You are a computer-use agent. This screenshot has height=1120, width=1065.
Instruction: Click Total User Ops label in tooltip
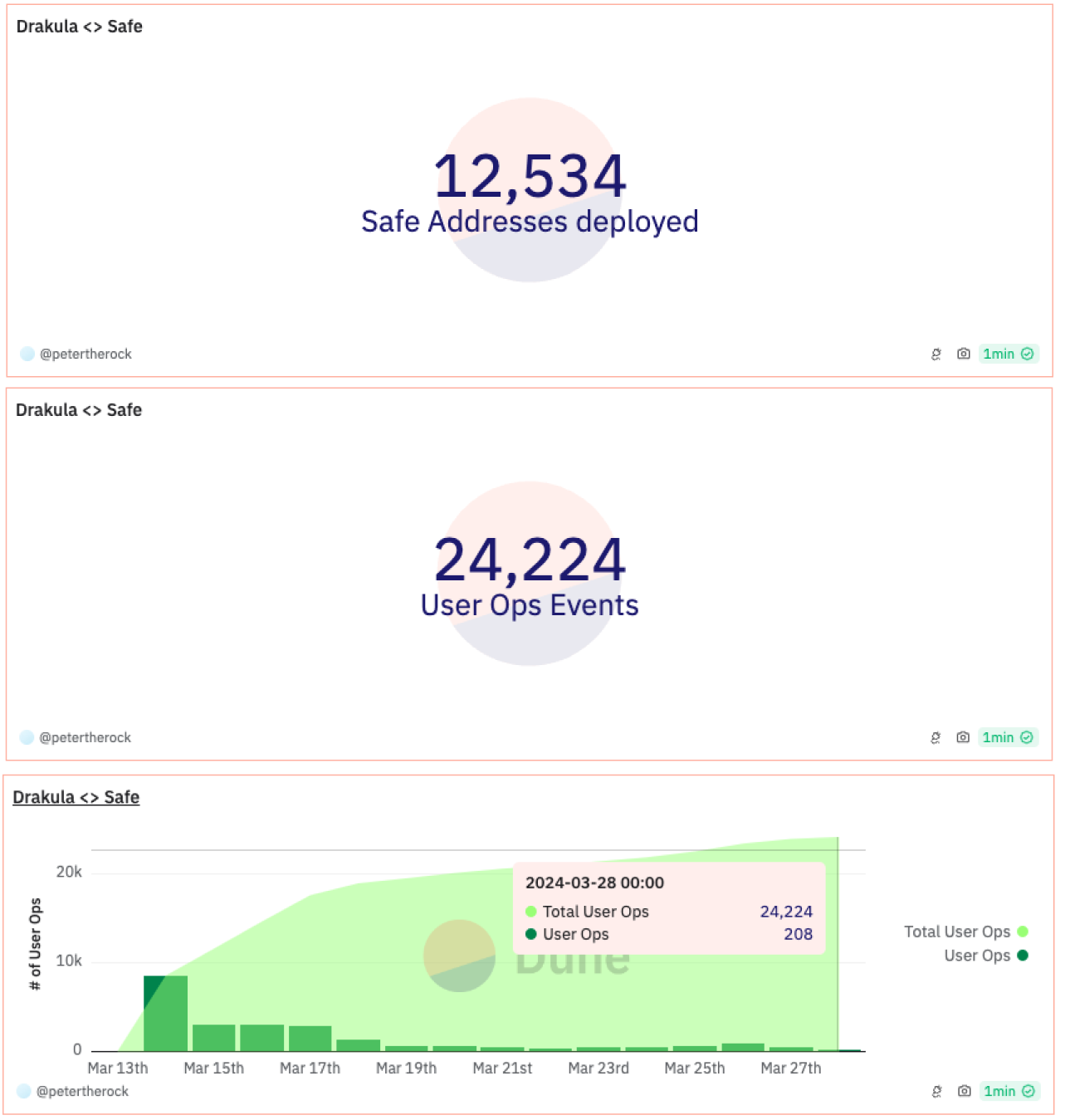click(596, 912)
